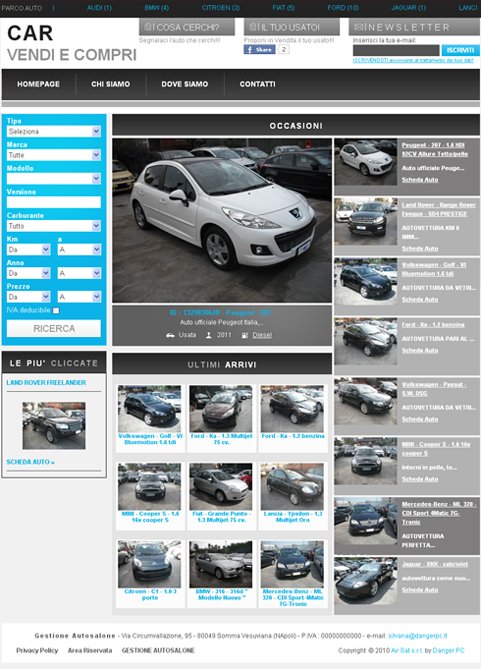Click the Land Rover Freelander thumbnail

click(54, 425)
